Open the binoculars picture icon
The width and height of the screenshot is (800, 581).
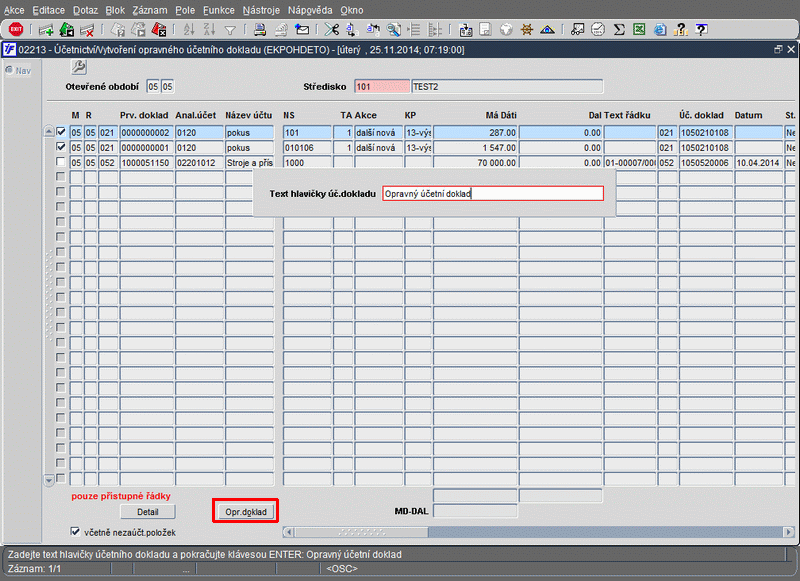click(577, 30)
